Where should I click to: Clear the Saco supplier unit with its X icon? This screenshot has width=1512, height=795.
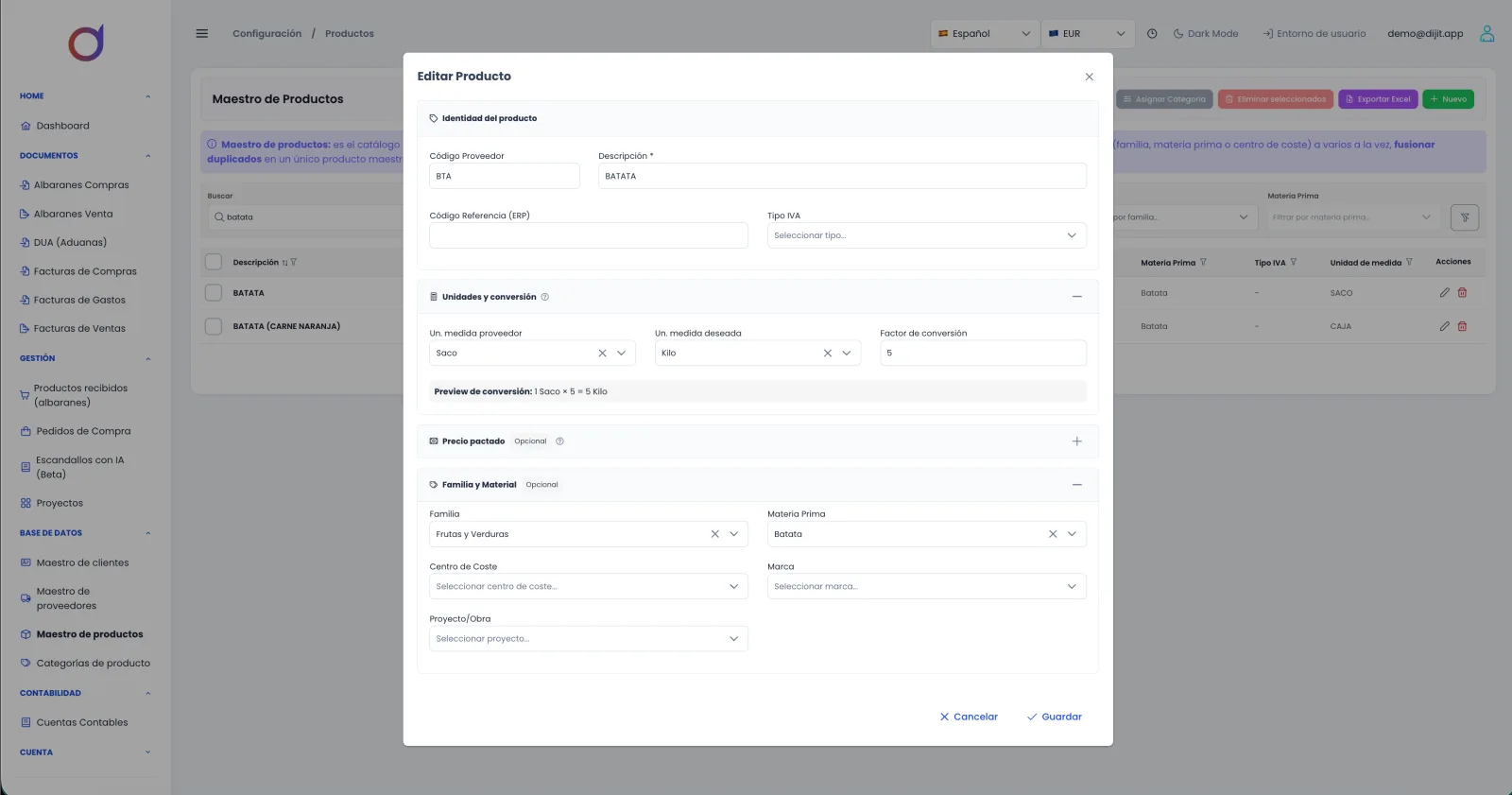(x=602, y=353)
